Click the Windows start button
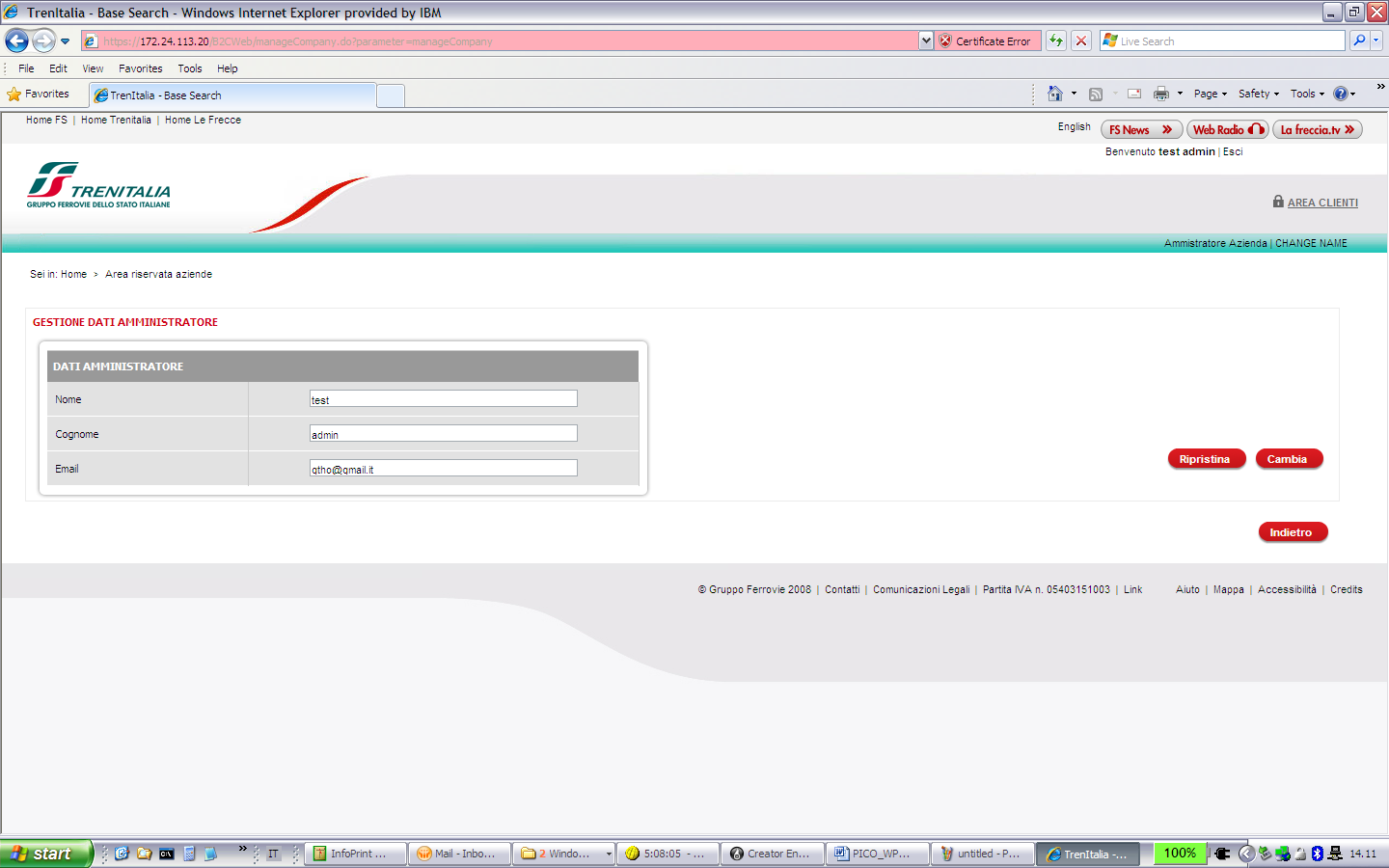Image resolution: width=1389 pixels, height=868 pixels. coord(45,854)
